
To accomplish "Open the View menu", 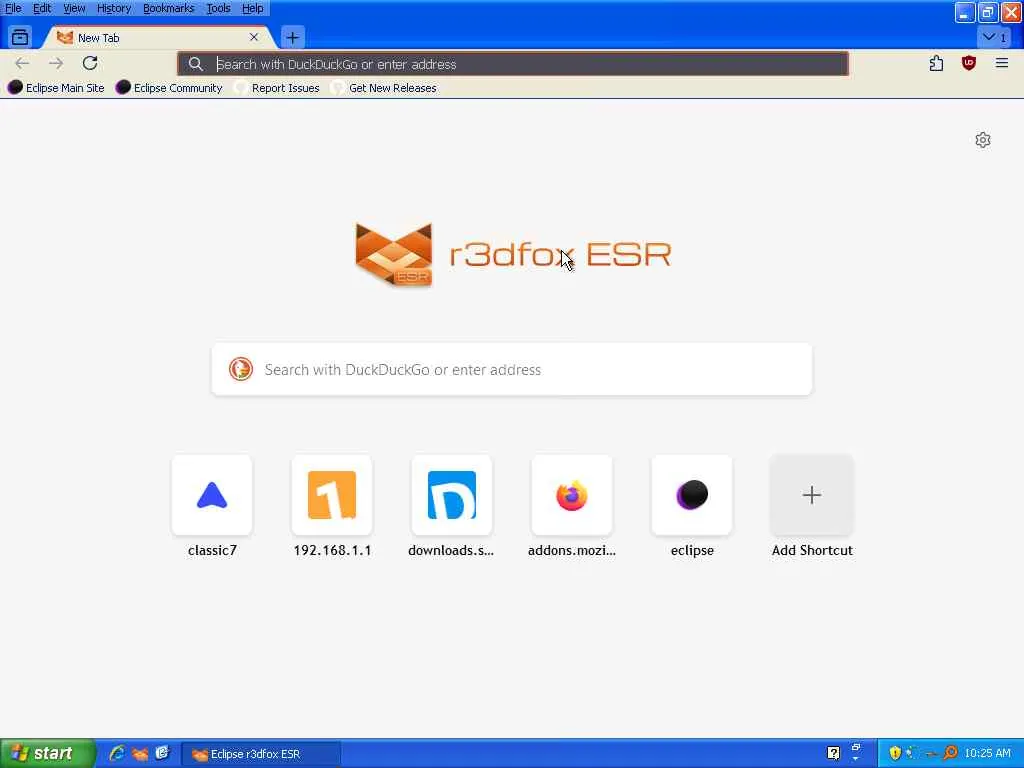I will 74,8.
